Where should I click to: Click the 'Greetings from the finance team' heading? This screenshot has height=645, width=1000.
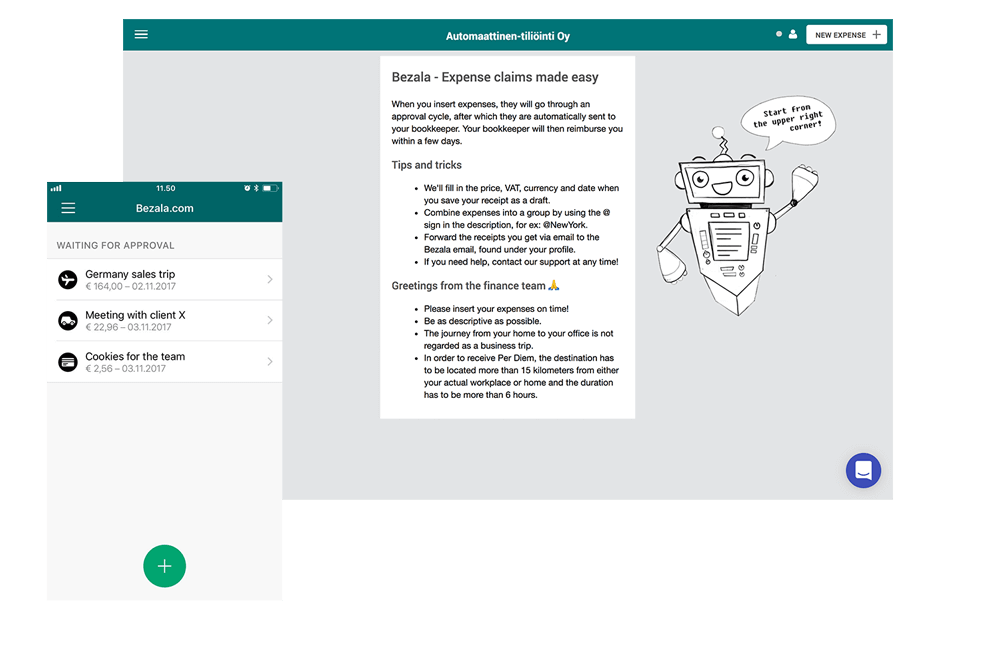pyautogui.click(x=468, y=286)
